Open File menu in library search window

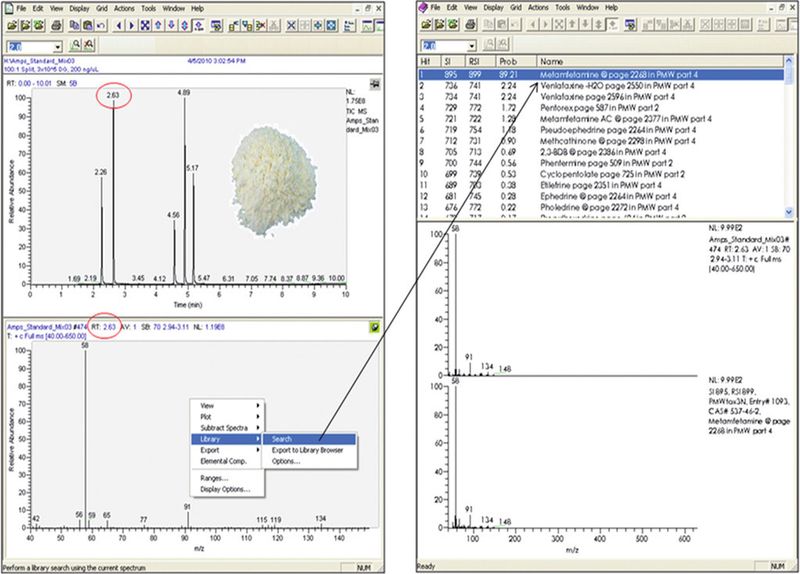(435, 8)
